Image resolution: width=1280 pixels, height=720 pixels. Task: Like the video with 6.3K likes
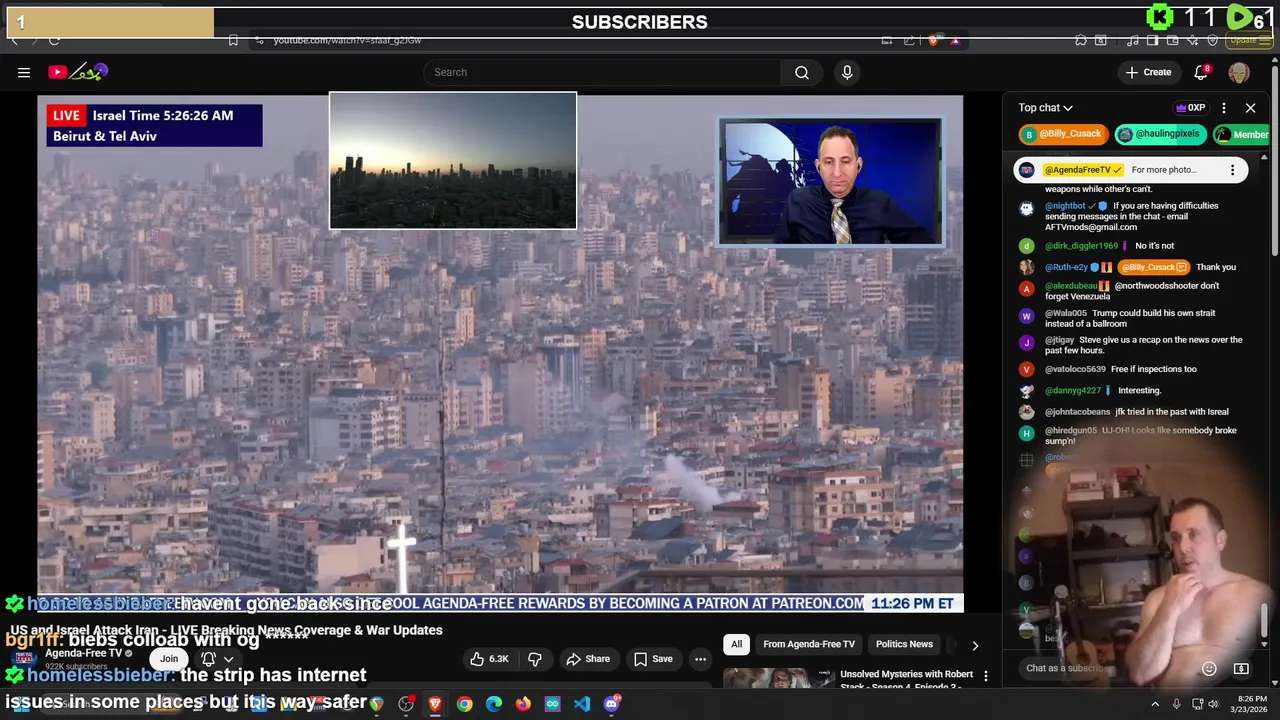click(490, 659)
